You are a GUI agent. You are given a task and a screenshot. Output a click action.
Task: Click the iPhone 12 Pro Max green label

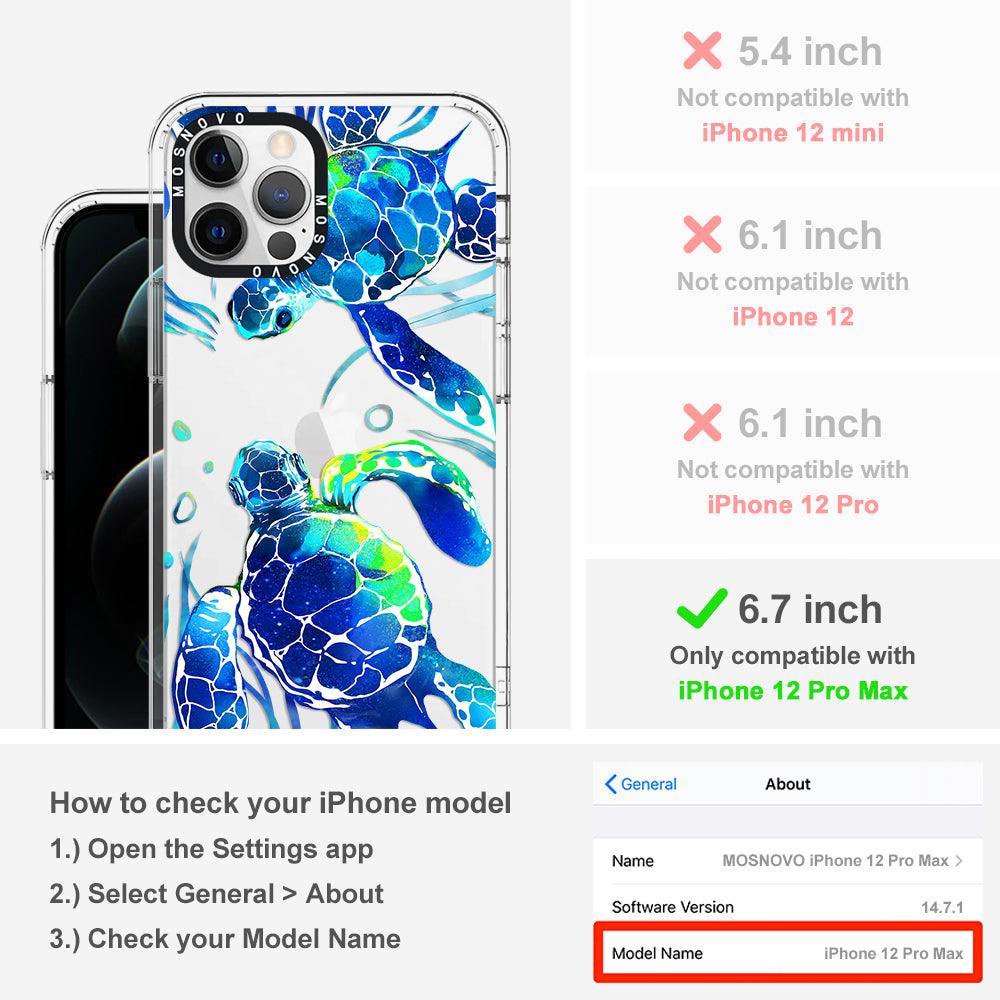point(793,691)
